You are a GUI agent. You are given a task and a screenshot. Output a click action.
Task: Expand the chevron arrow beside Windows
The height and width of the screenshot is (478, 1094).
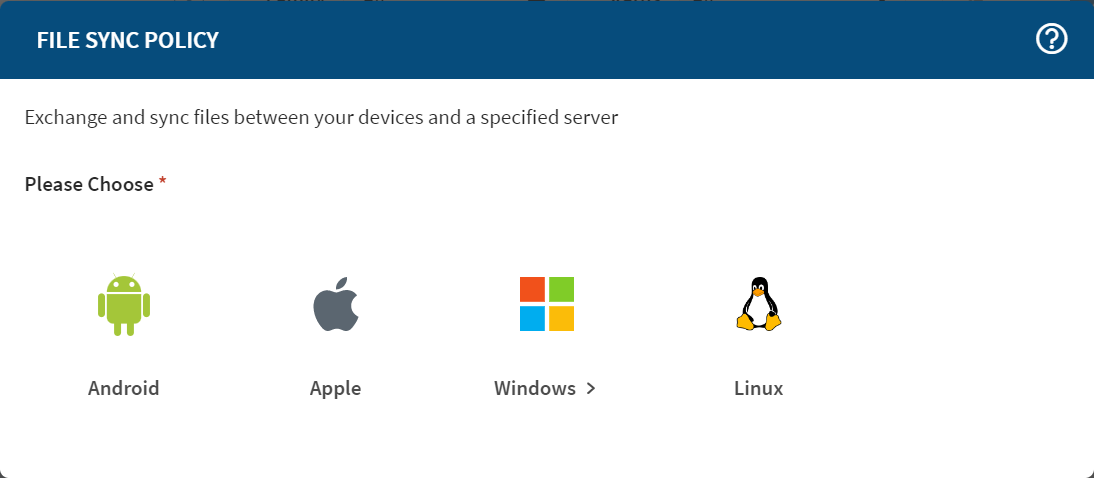click(591, 389)
